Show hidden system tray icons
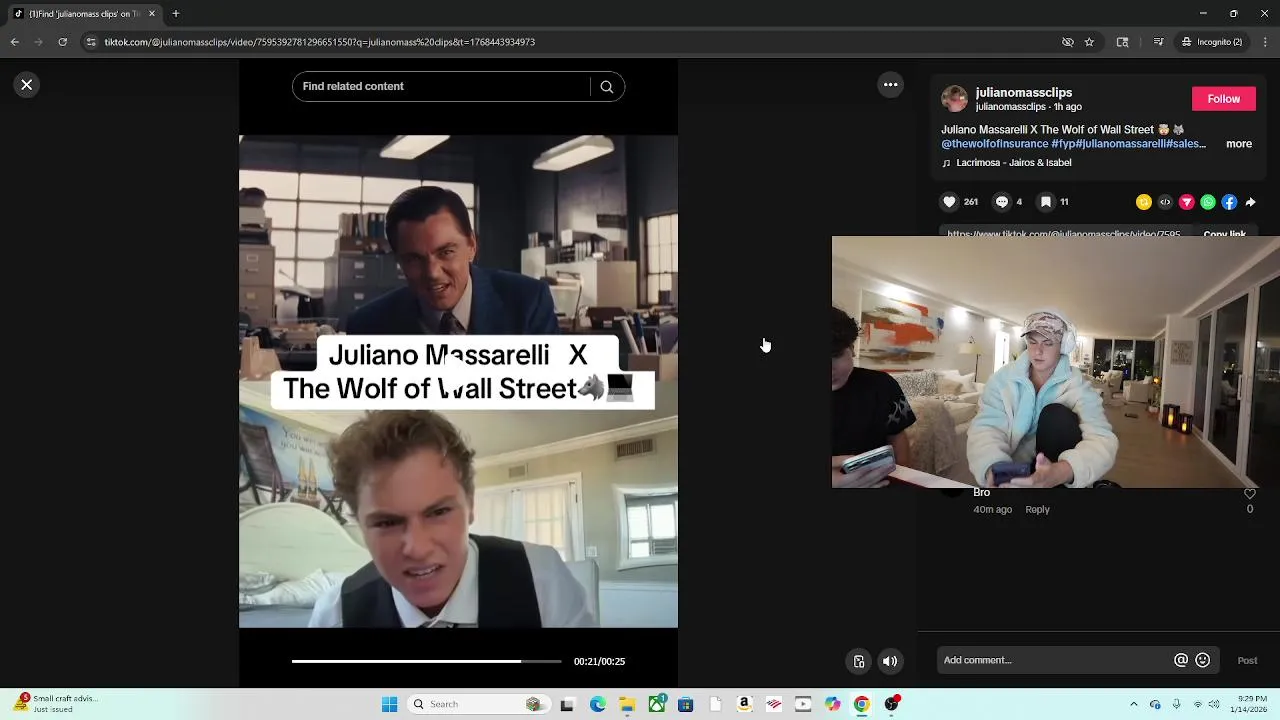 point(1133,705)
